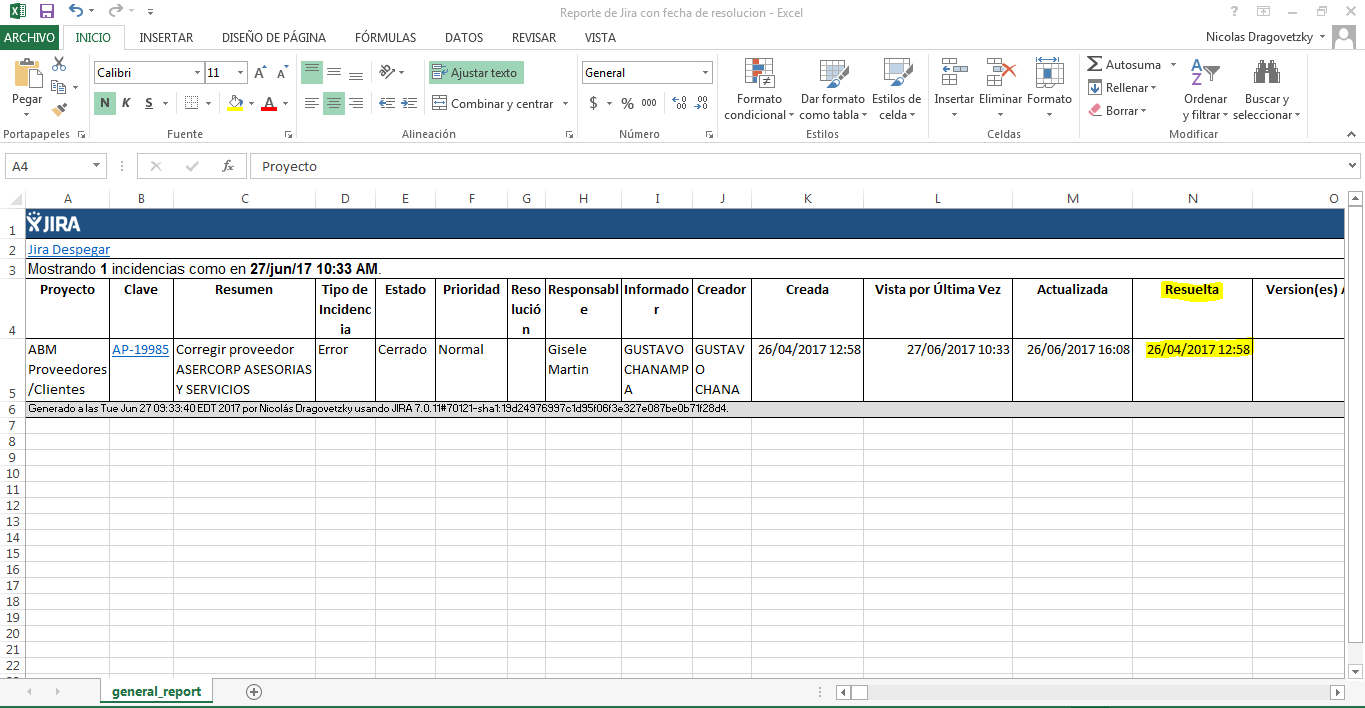The width and height of the screenshot is (1365, 708).
Task: Open the Jira Despegar link
Action: coord(68,250)
